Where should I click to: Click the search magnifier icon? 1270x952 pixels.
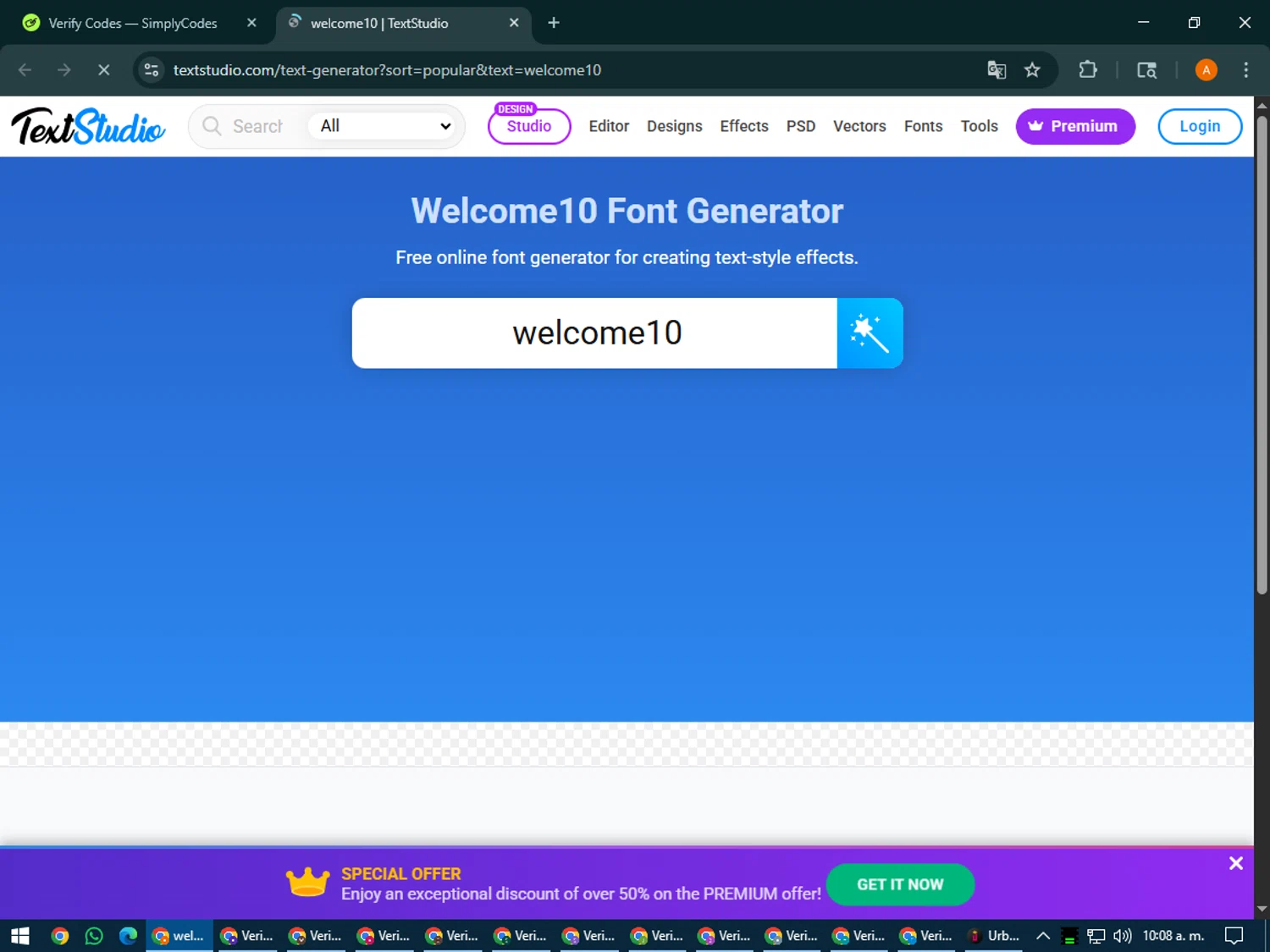click(x=212, y=126)
